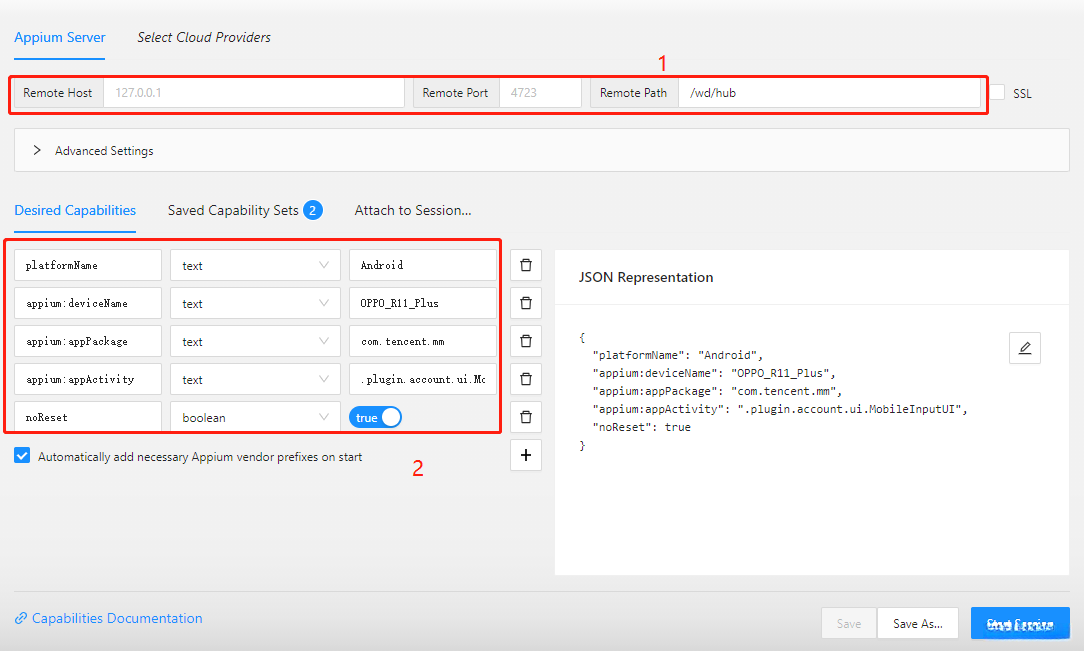Enable the SSL checkbox
Screen dimensions: 1084x651
(x=998, y=92)
